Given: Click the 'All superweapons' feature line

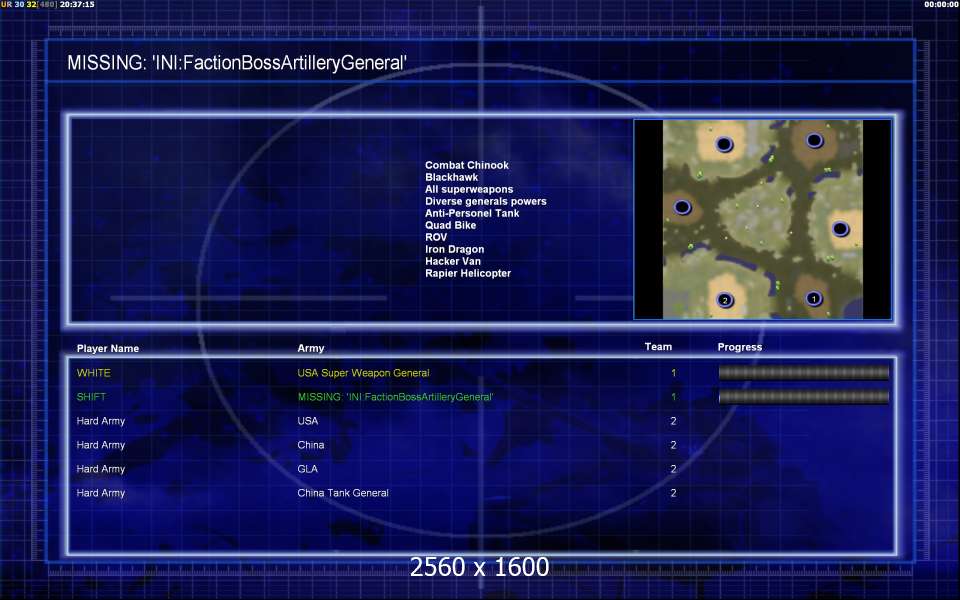Looking at the screenshot, I should click(469, 189).
